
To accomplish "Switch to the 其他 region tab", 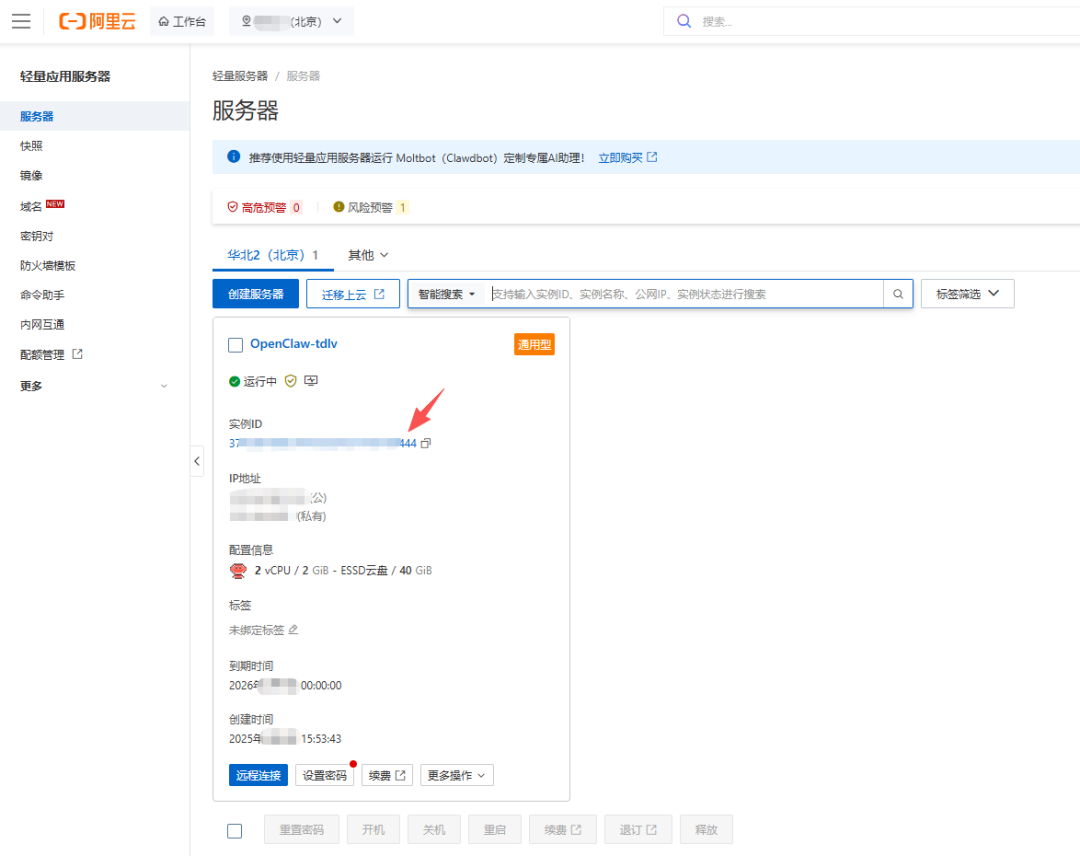I will pyautogui.click(x=367, y=255).
